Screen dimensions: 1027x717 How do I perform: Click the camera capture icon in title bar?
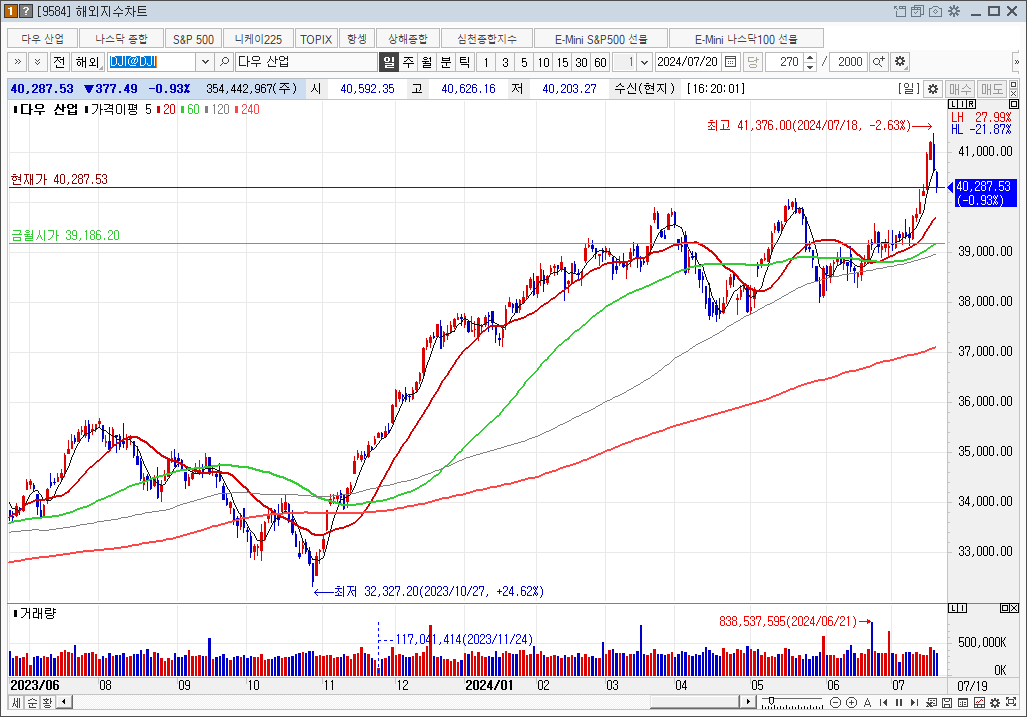(935, 11)
